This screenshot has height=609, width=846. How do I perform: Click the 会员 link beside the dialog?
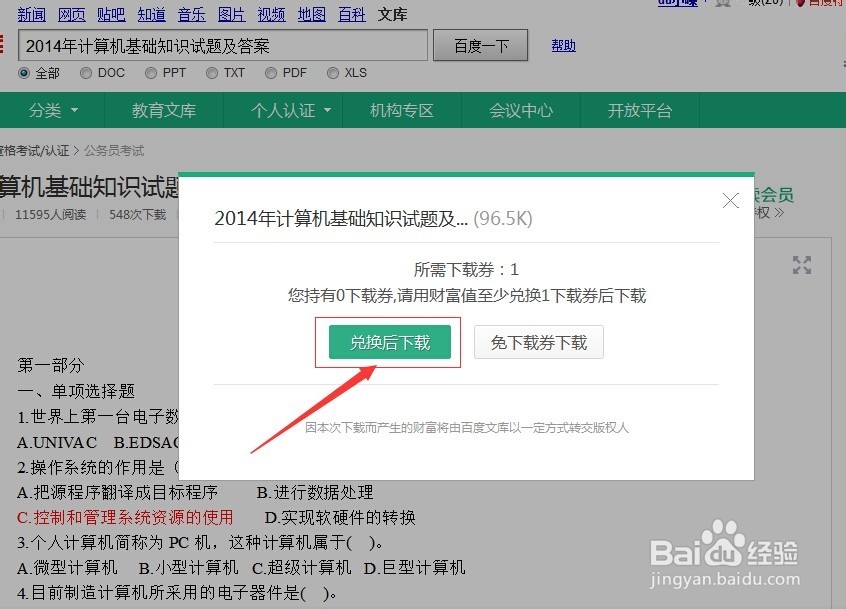[774, 195]
